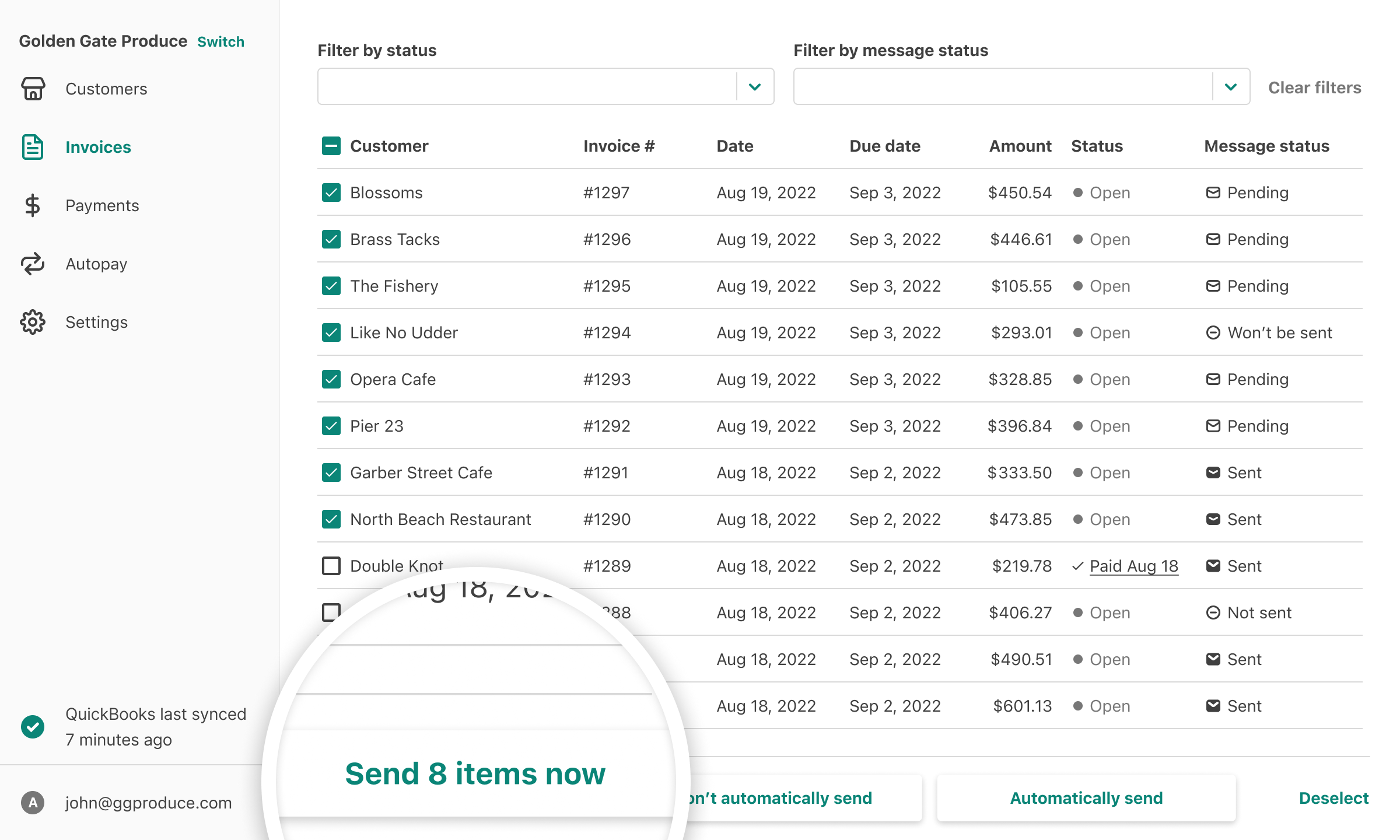Switch to the Invoices section

[x=98, y=147]
